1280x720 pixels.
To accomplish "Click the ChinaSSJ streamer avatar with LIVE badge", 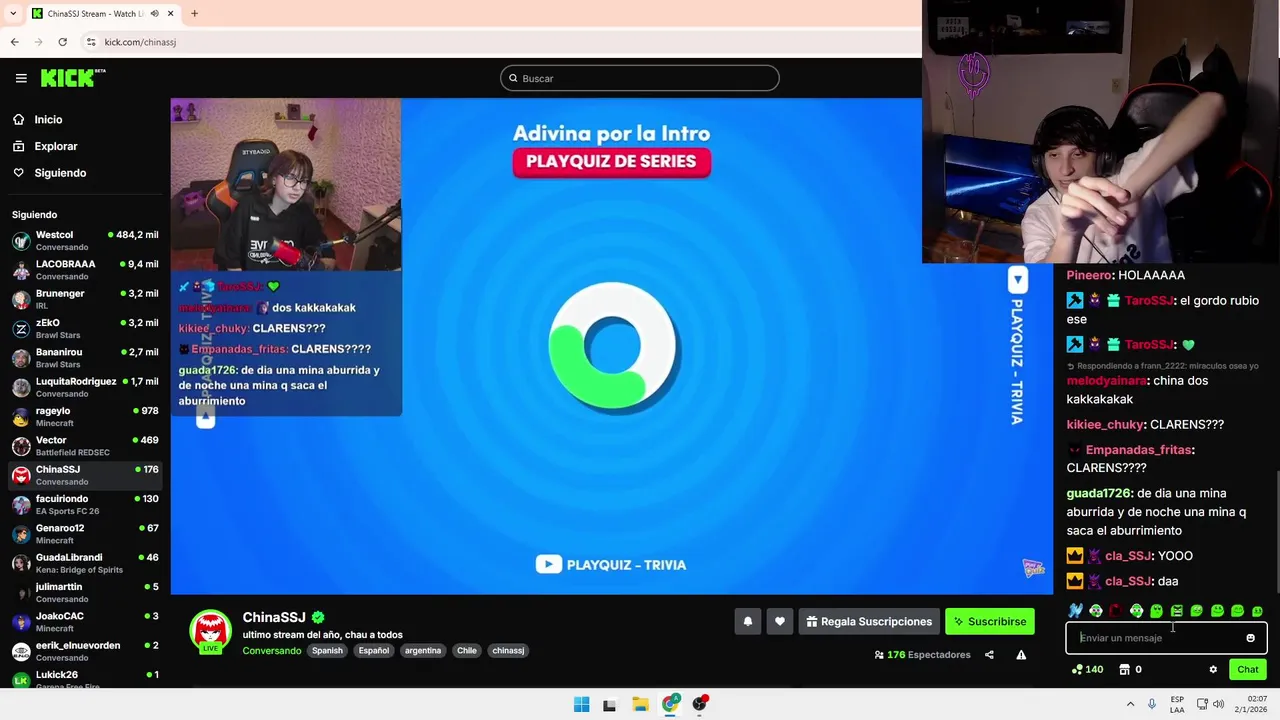I will (210, 632).
